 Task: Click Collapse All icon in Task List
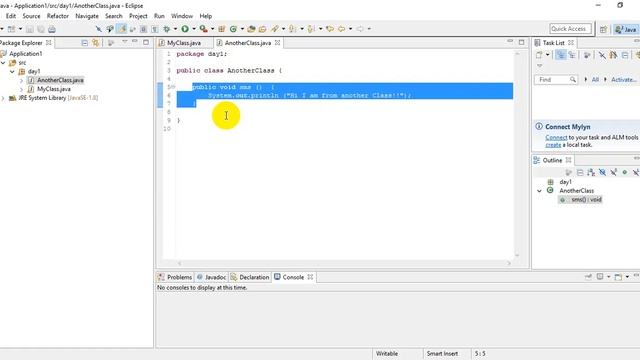tap(625, 55)
